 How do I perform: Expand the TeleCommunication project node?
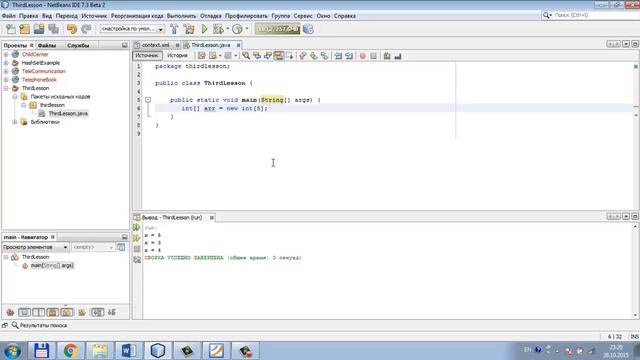pyautogui.click(x=6, y=71)
